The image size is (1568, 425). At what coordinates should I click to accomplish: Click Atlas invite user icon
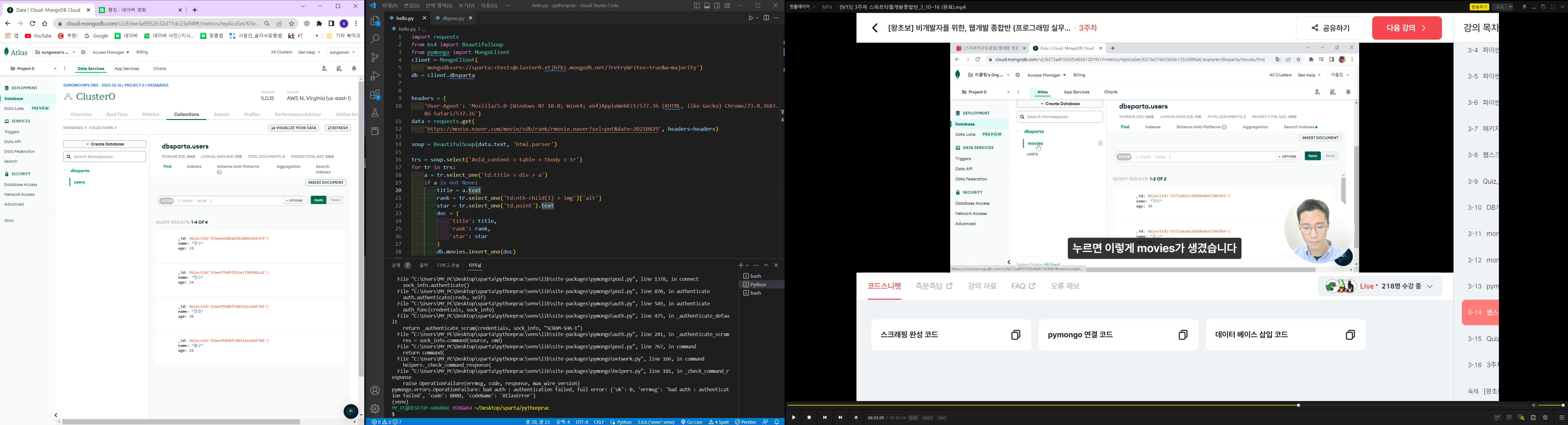[x=324, y=69]
